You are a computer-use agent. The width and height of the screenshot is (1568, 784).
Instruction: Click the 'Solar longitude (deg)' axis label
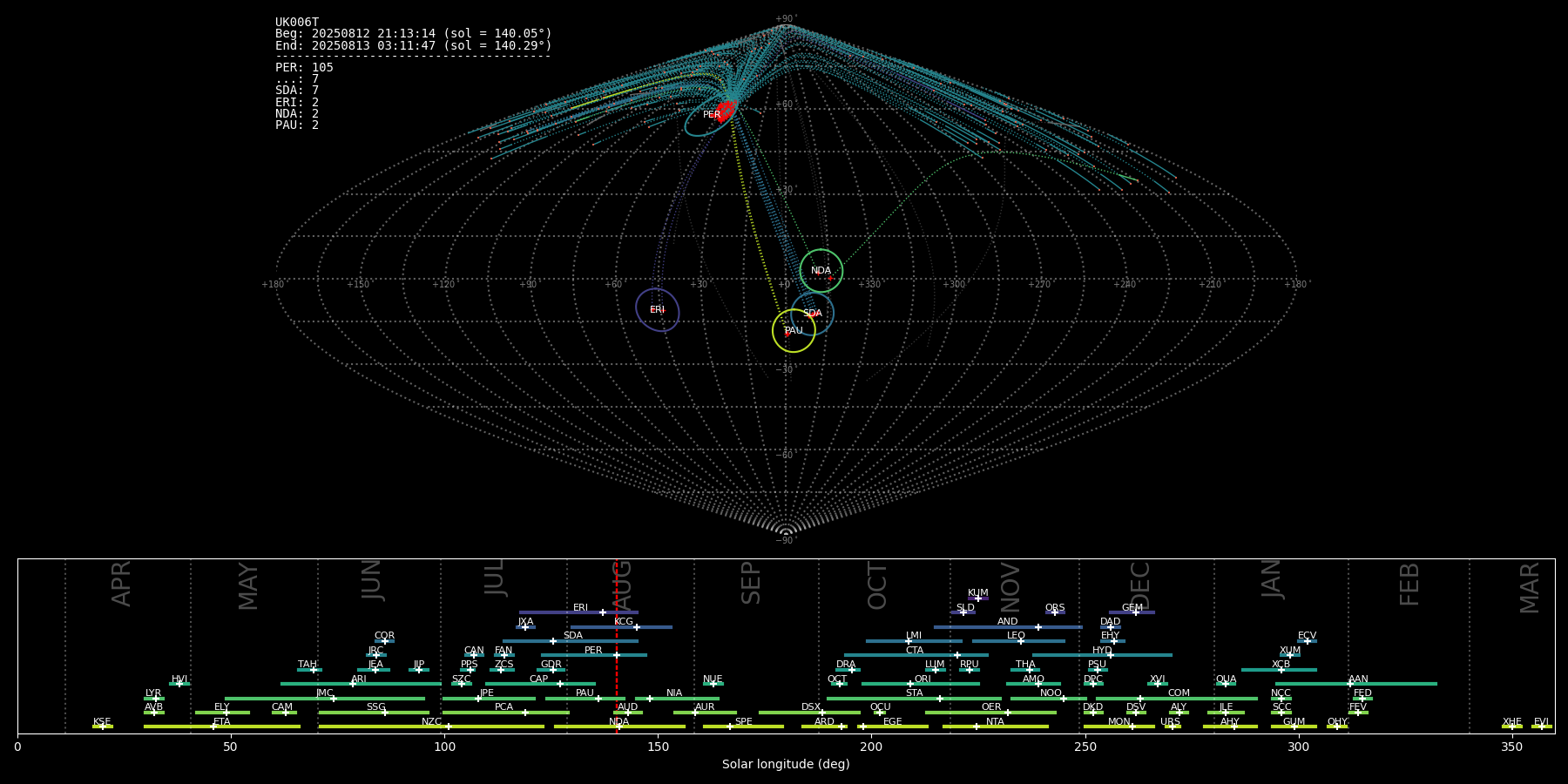tap(786, 764)
